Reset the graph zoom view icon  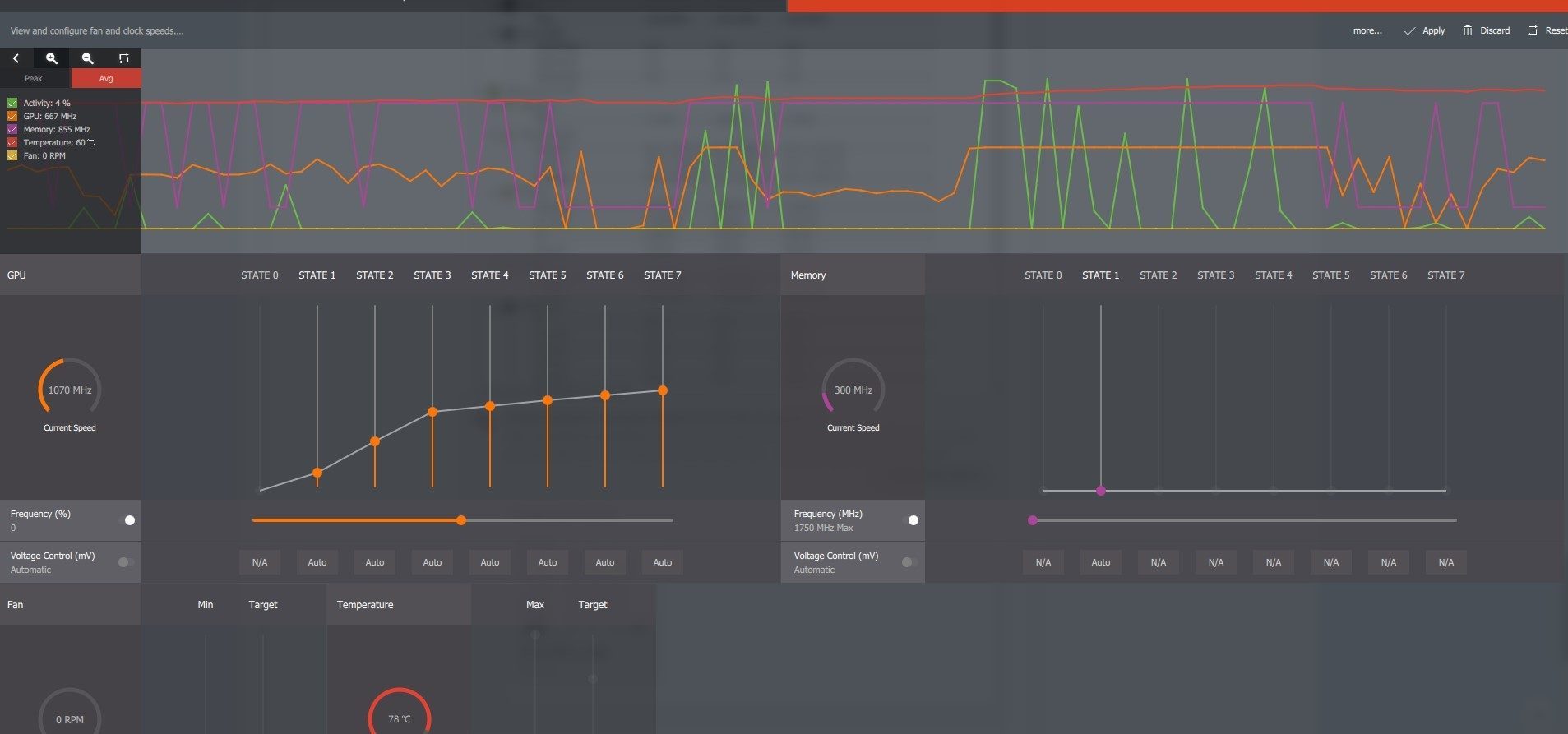tap(123, 58)
